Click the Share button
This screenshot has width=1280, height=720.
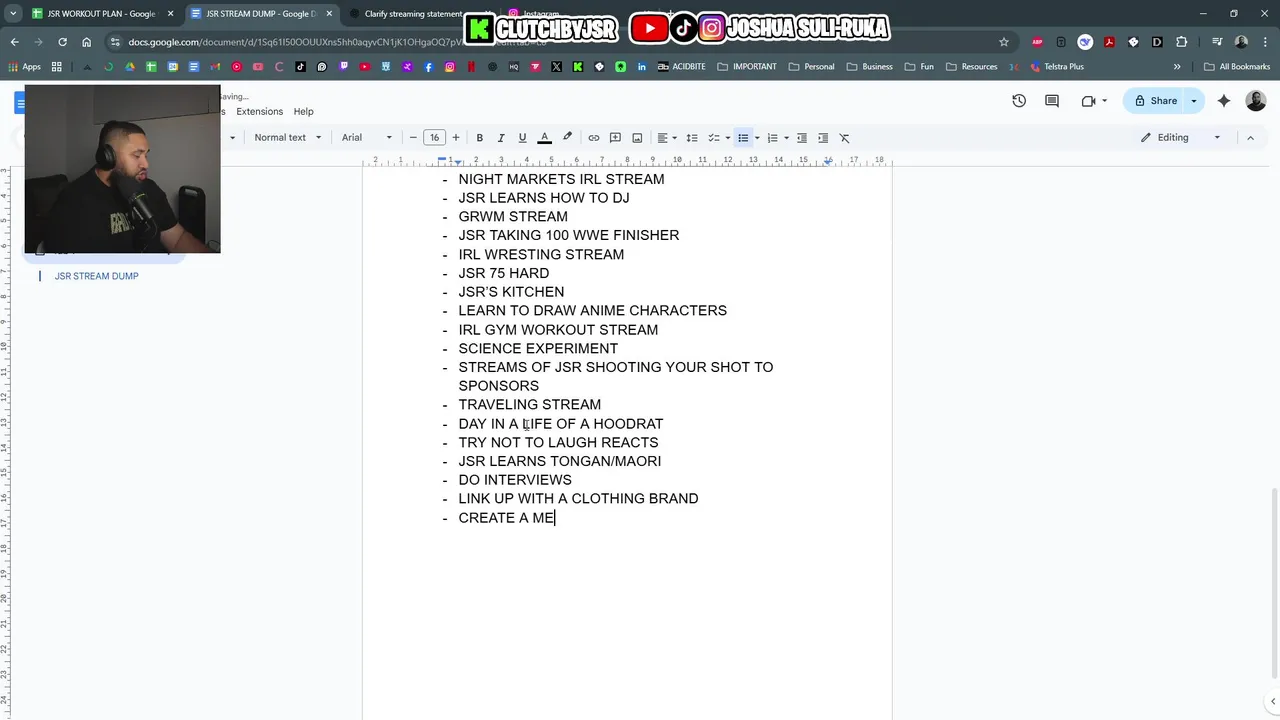click(1154, 101)
